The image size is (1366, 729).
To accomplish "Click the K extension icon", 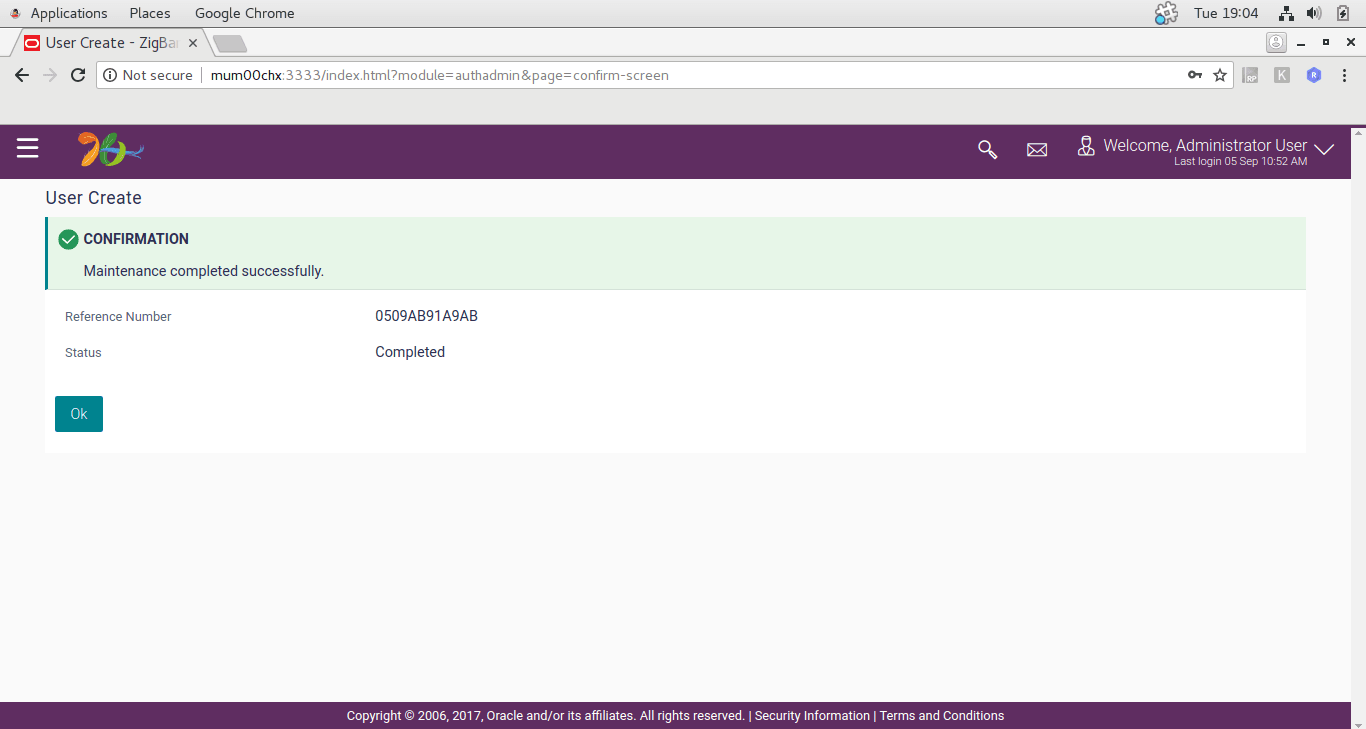I will click(1282, 75).
